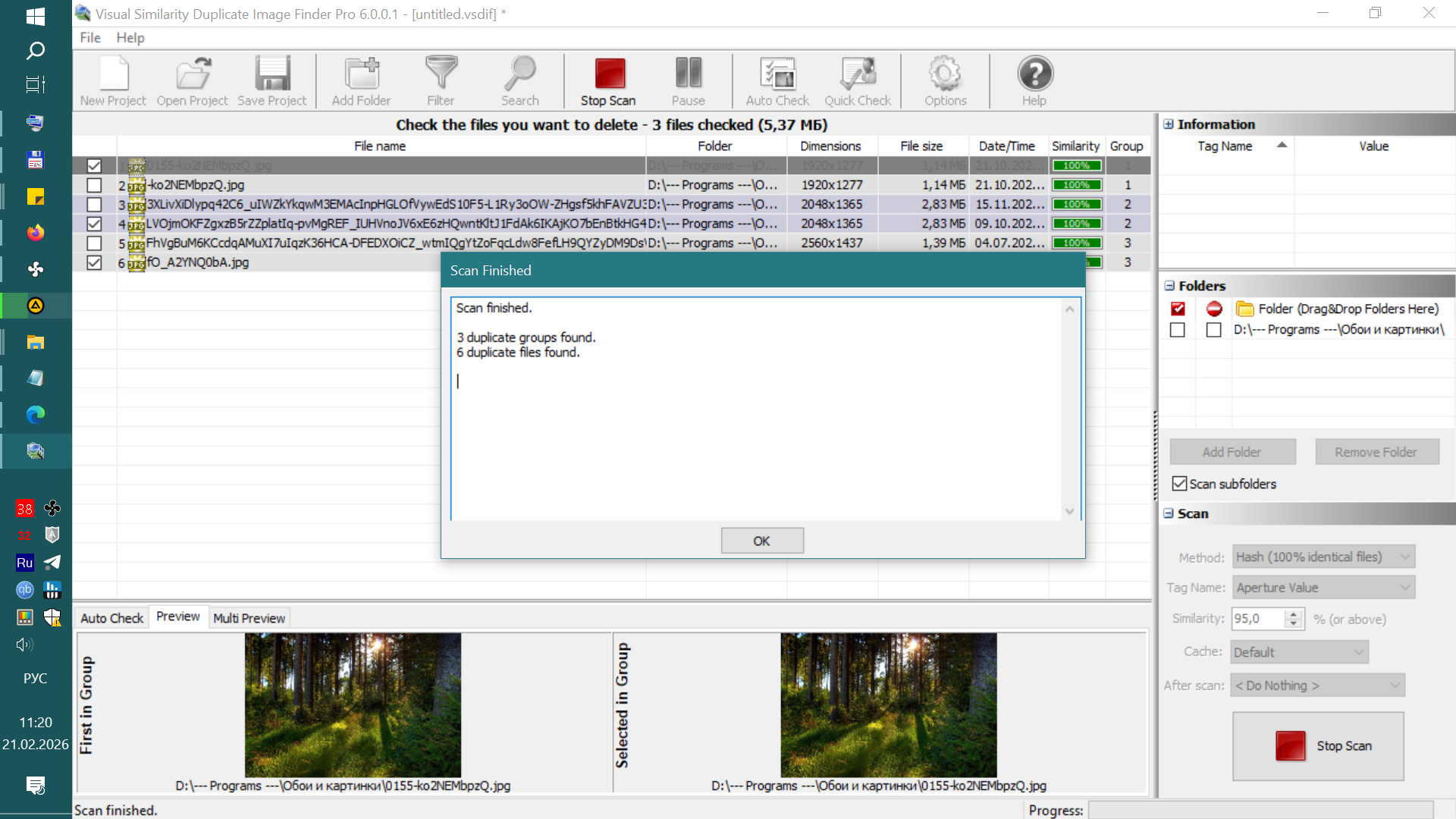Screen dimensions: 1456x819
Task: Open the File menu
Action: coord(89,38)
